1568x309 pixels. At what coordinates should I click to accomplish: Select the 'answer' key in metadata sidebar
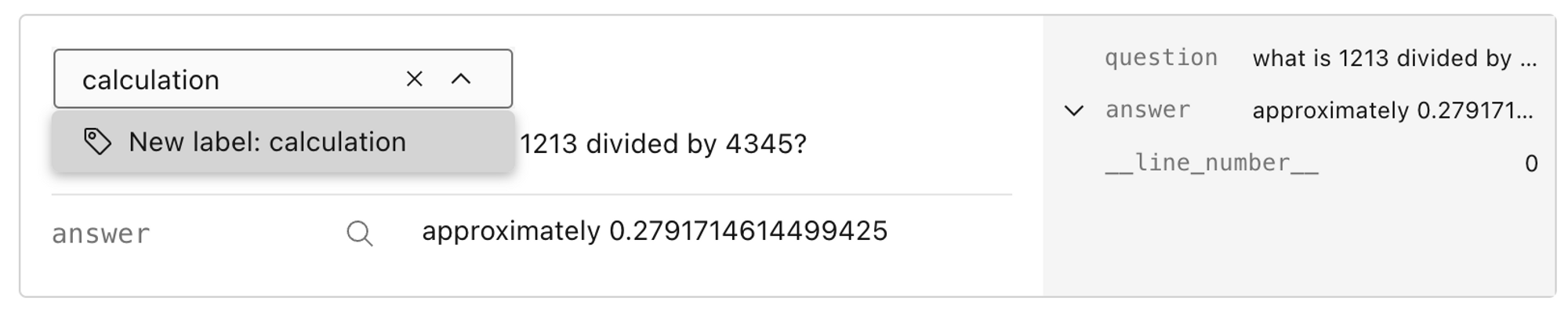(1148, 111)
